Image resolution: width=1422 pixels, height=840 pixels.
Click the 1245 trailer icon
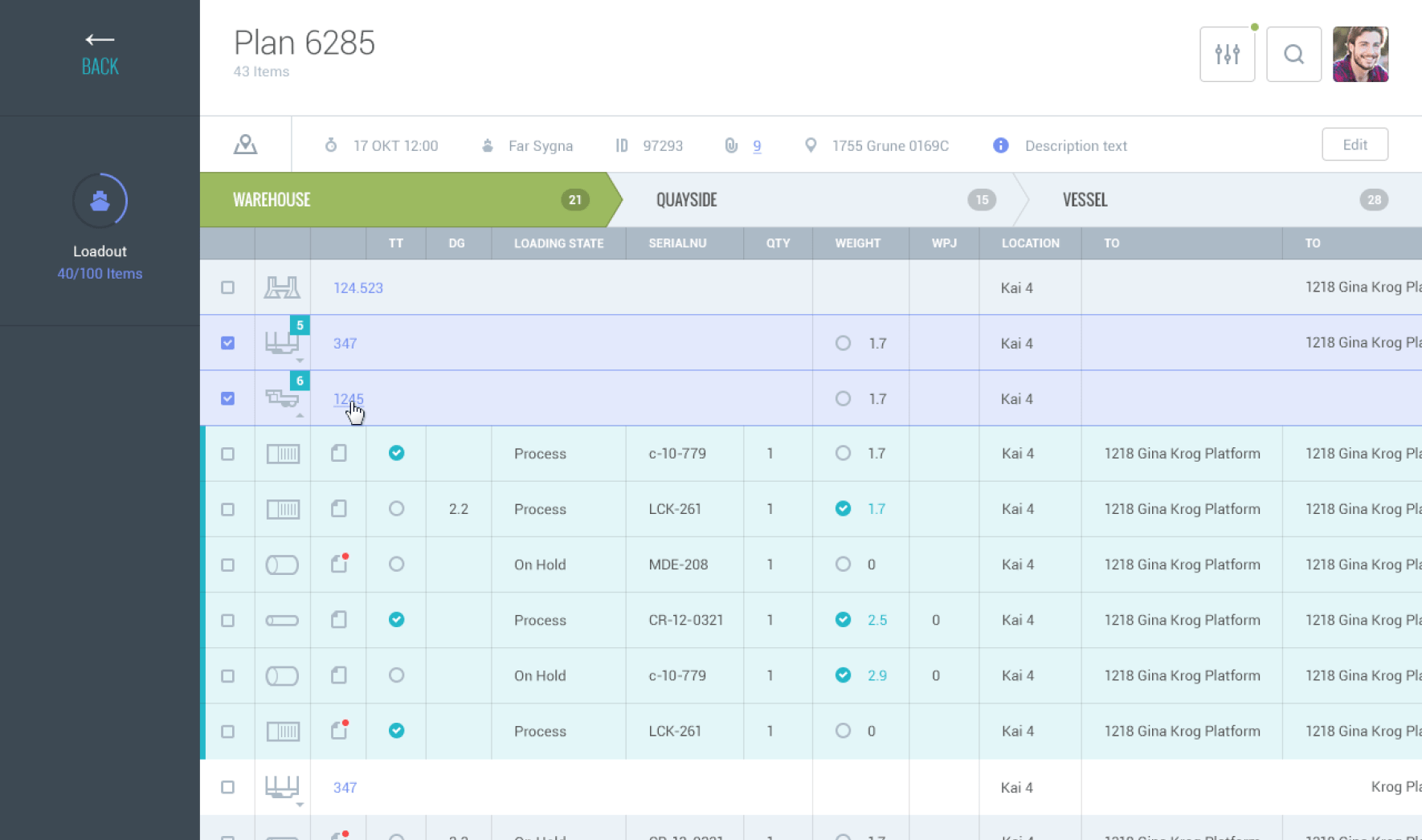pyautogui.click(x=282, y=398)
